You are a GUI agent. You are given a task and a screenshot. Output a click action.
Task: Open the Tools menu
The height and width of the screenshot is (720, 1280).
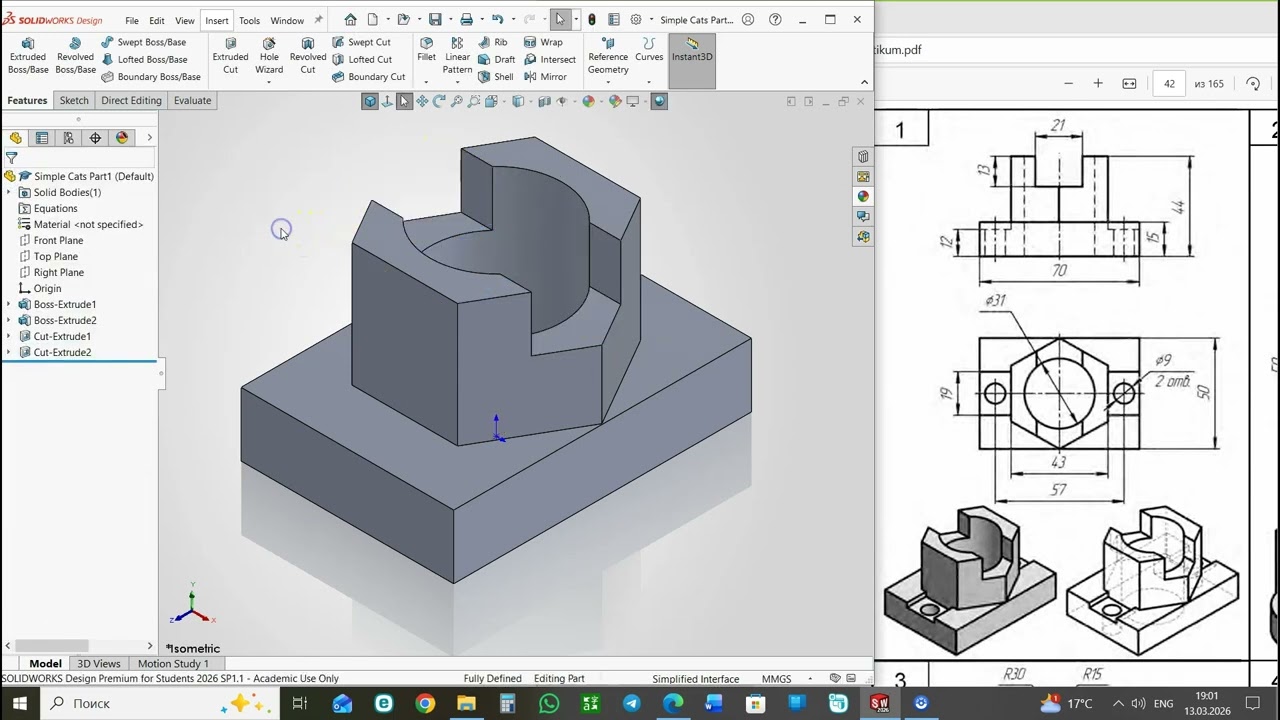[x=249, y=21]
